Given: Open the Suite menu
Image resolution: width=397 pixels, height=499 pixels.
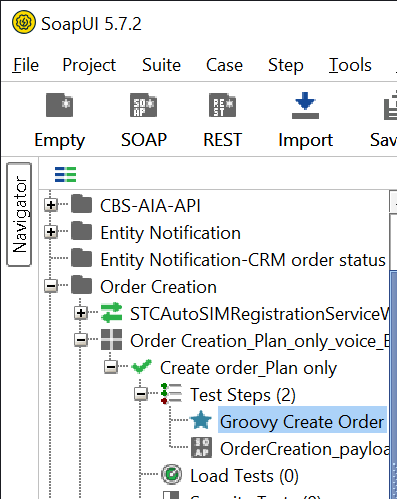Looking at the screenshot, I should [161, 65].
